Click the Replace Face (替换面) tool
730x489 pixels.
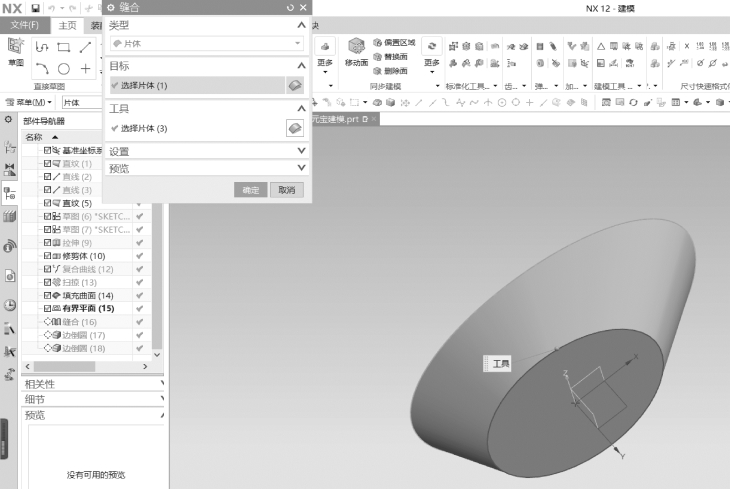point(390,56)
